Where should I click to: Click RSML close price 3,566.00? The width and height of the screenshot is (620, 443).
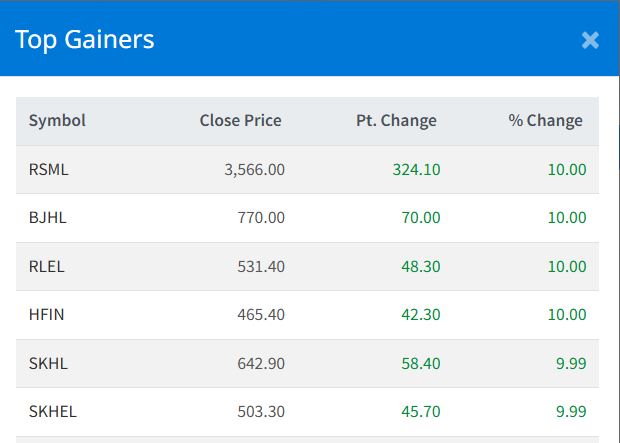click(254, 170)
